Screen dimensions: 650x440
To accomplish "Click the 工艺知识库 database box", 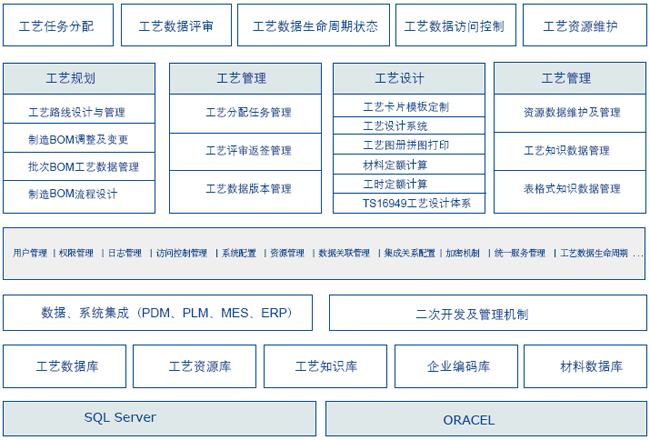I will [x=326, y=367].
